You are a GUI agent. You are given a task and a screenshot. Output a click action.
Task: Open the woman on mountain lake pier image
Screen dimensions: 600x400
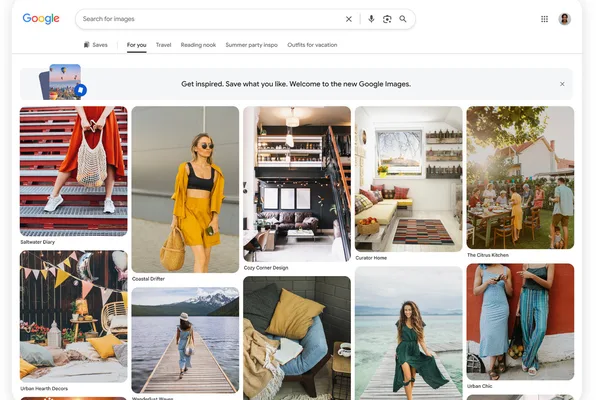[185, 340]
